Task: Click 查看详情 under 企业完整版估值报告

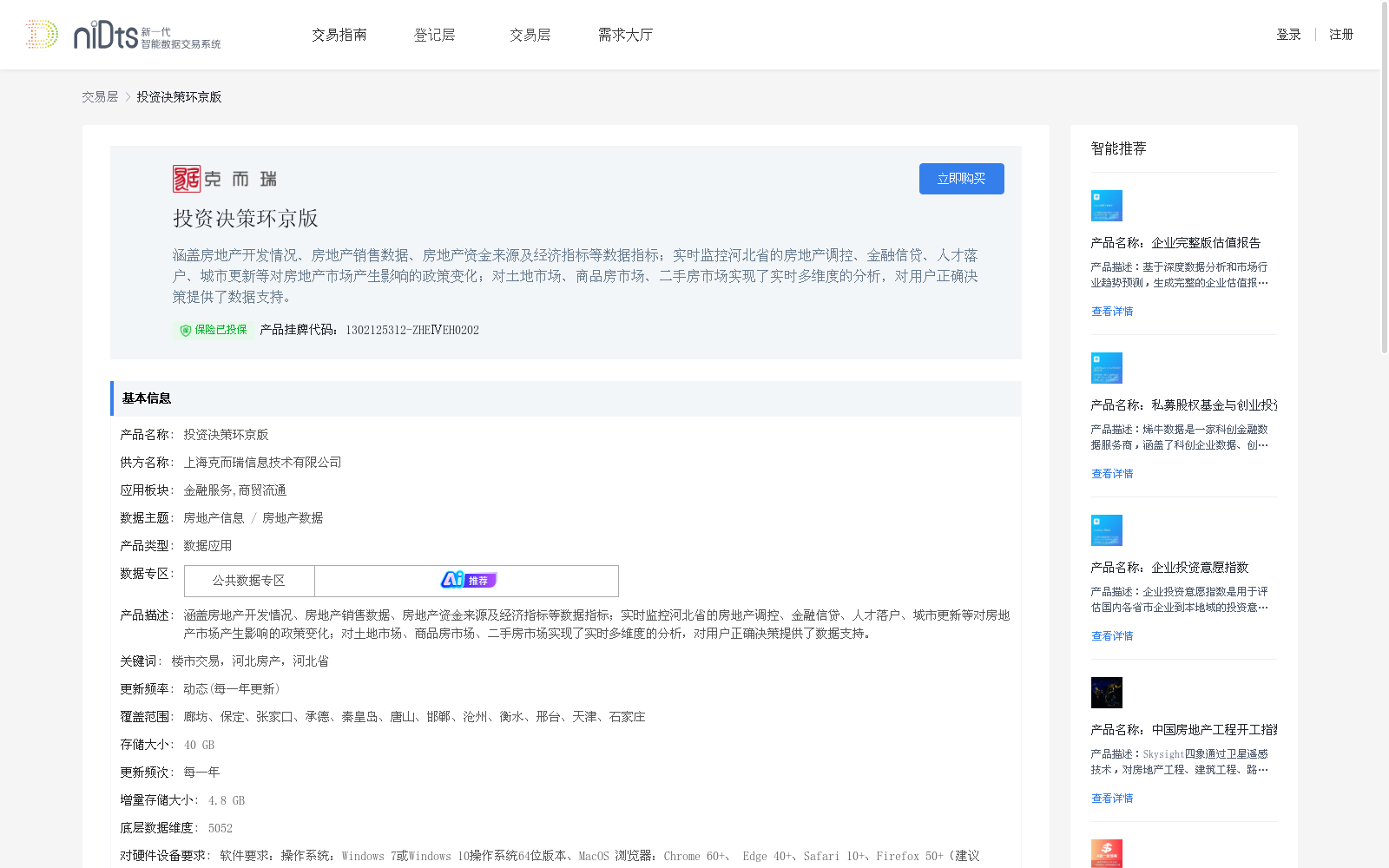Action: coord(1112,312)
